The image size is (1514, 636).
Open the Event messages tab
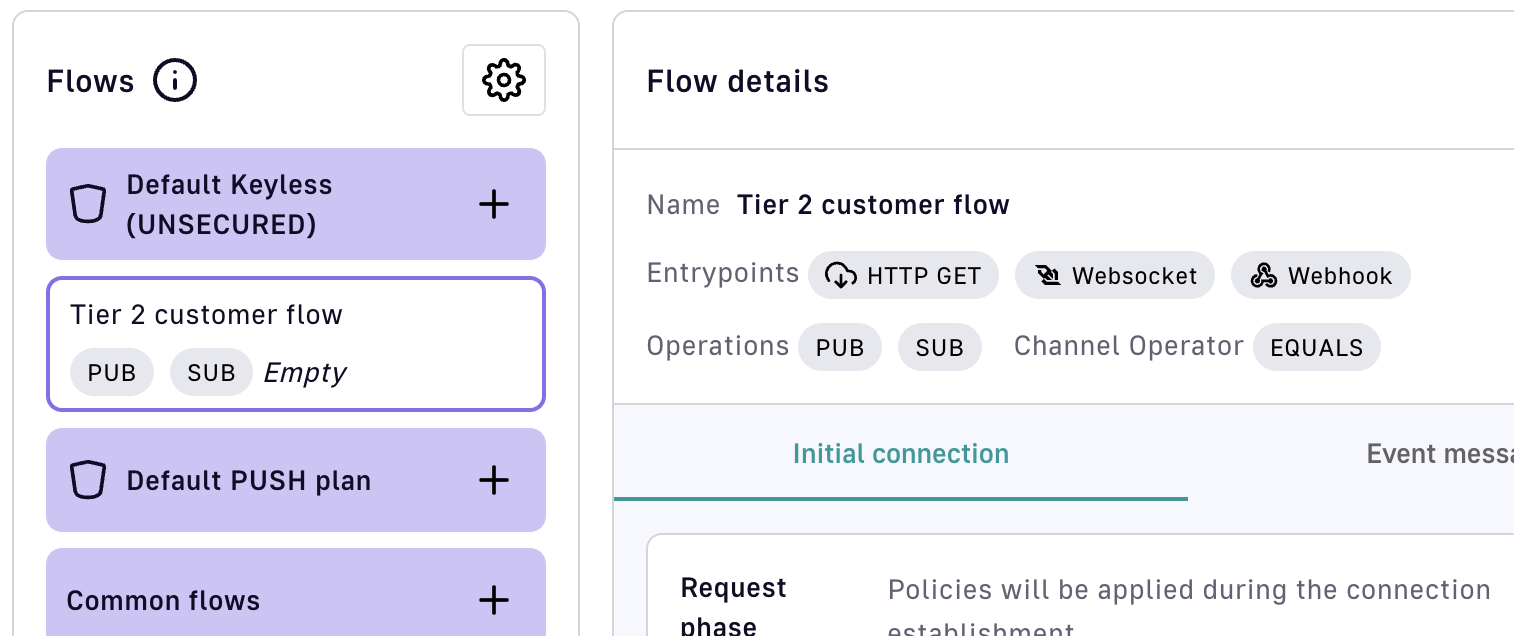tap(1438, 454)
